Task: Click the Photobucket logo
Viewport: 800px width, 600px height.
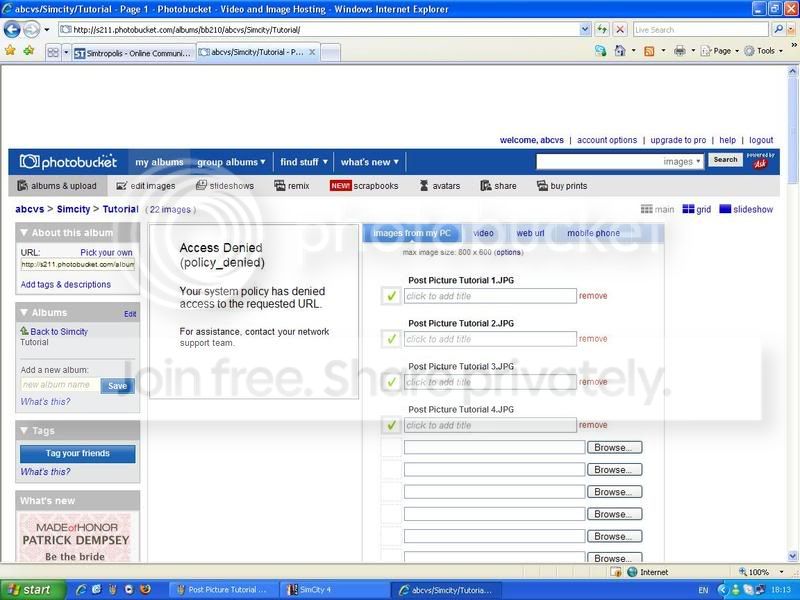Action: tap(68, 162)
